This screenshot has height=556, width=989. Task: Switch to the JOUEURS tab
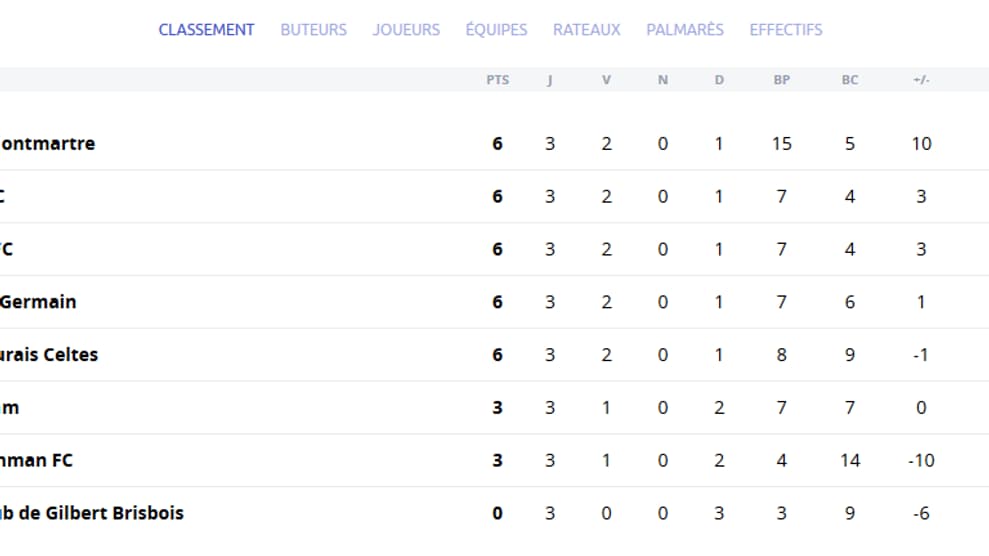(x=406, y=30)
